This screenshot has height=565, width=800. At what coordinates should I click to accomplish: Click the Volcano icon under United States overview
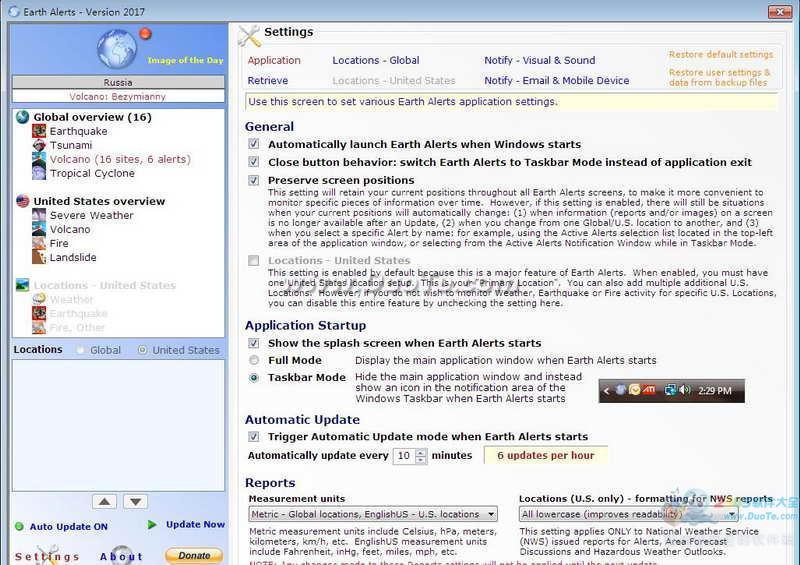[39, 229]
